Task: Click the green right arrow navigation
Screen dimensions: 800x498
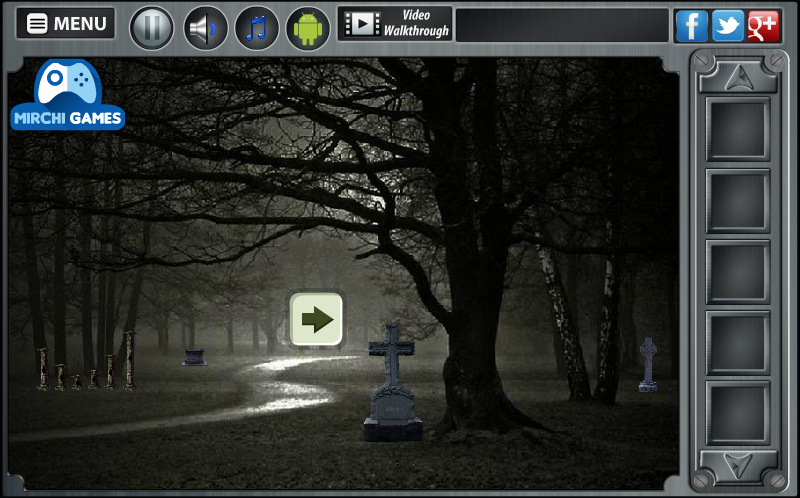Action: (317, 320)
